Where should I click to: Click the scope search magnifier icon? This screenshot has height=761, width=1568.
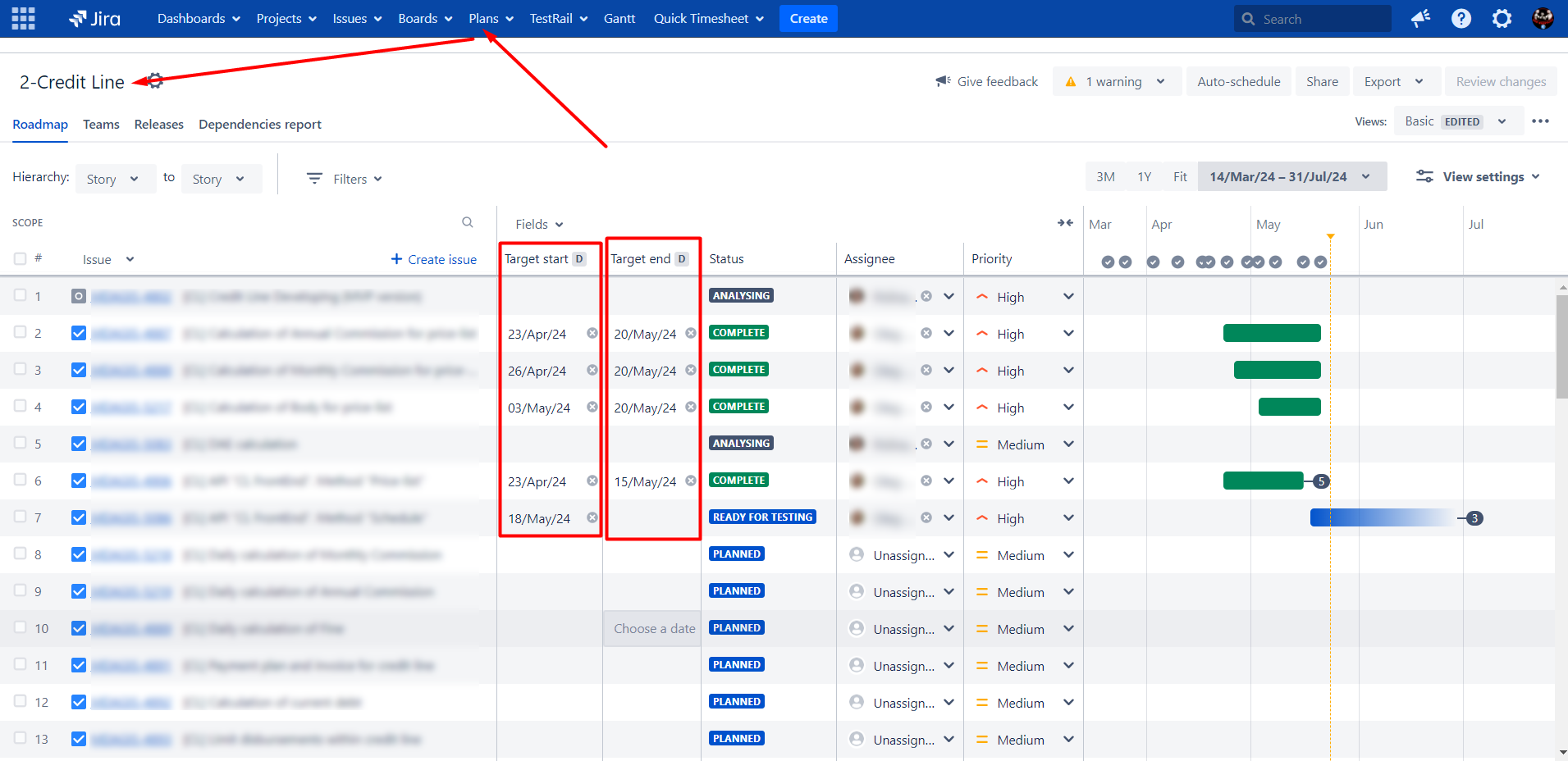467,221
